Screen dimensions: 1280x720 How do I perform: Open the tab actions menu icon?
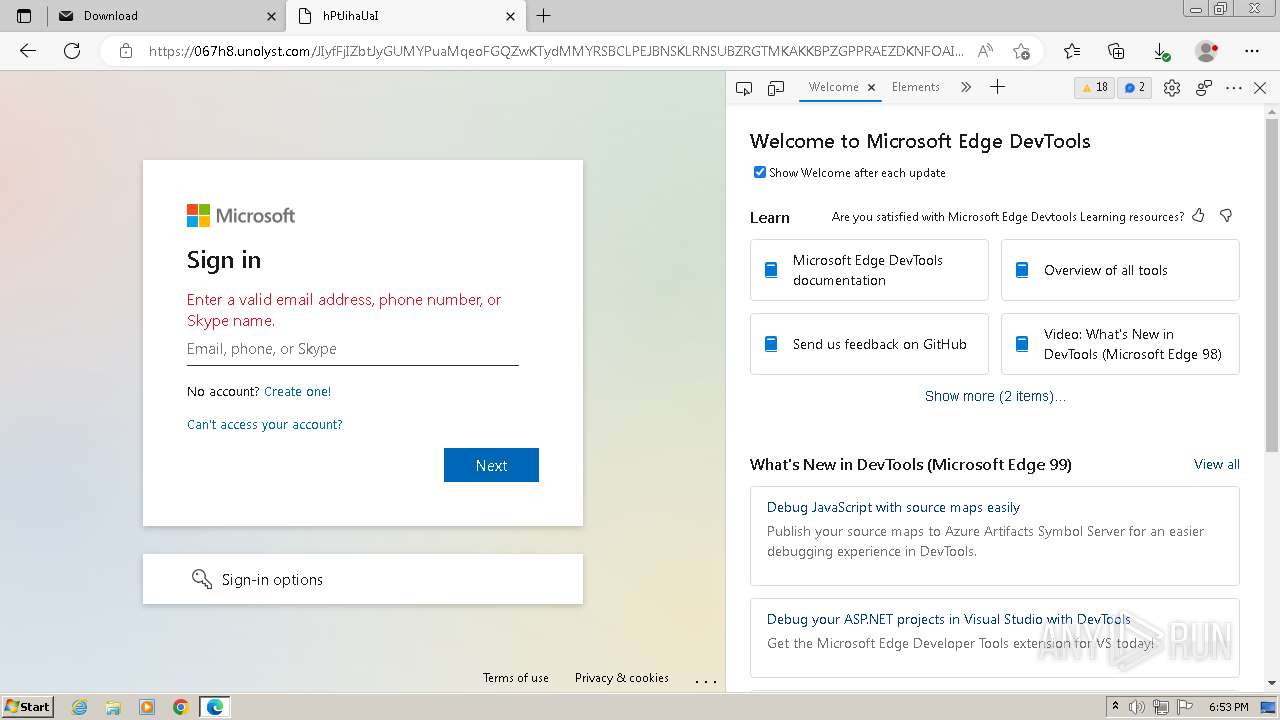click(x=24, y=16)
